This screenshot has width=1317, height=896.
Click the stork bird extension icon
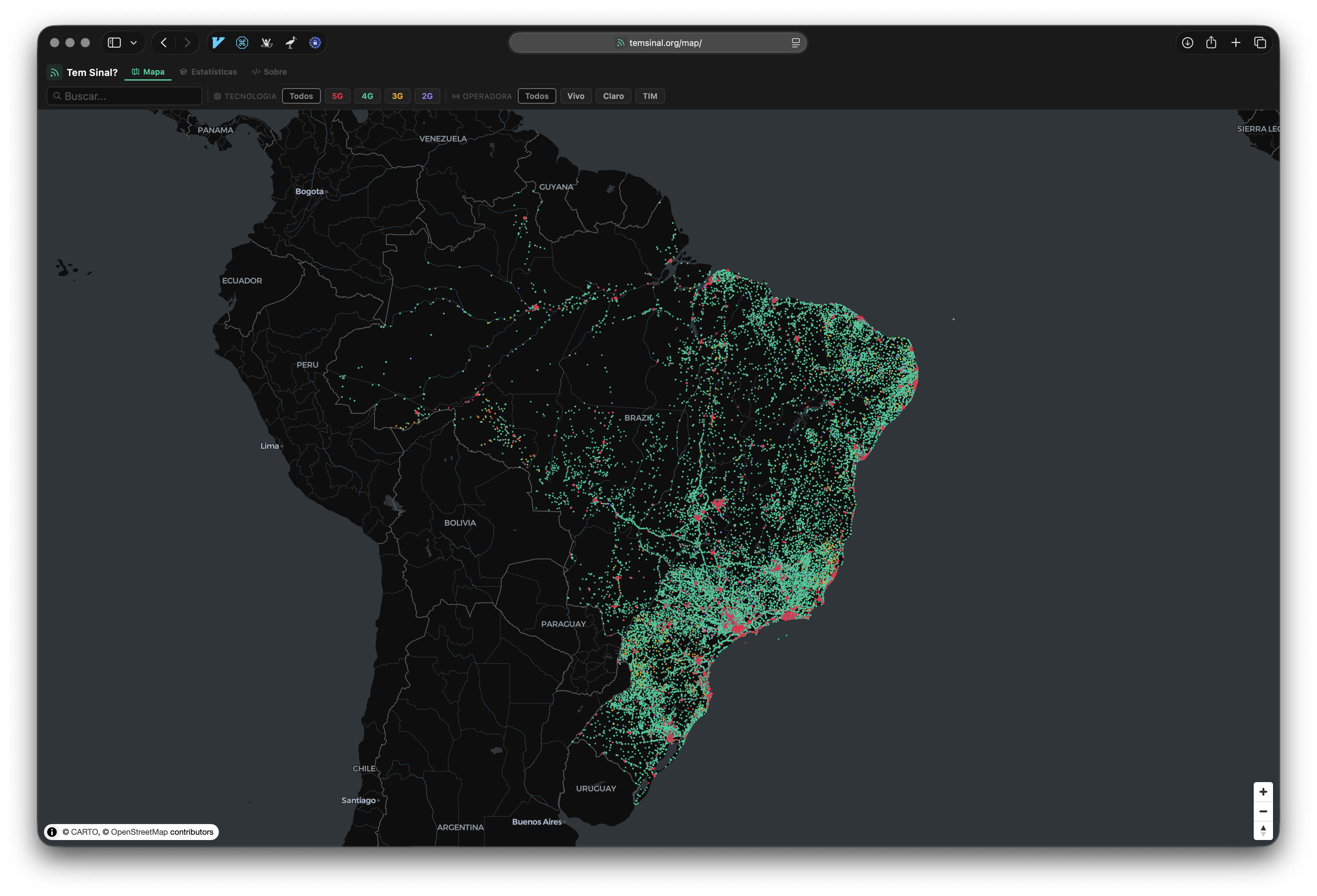[x=291, y=43]
